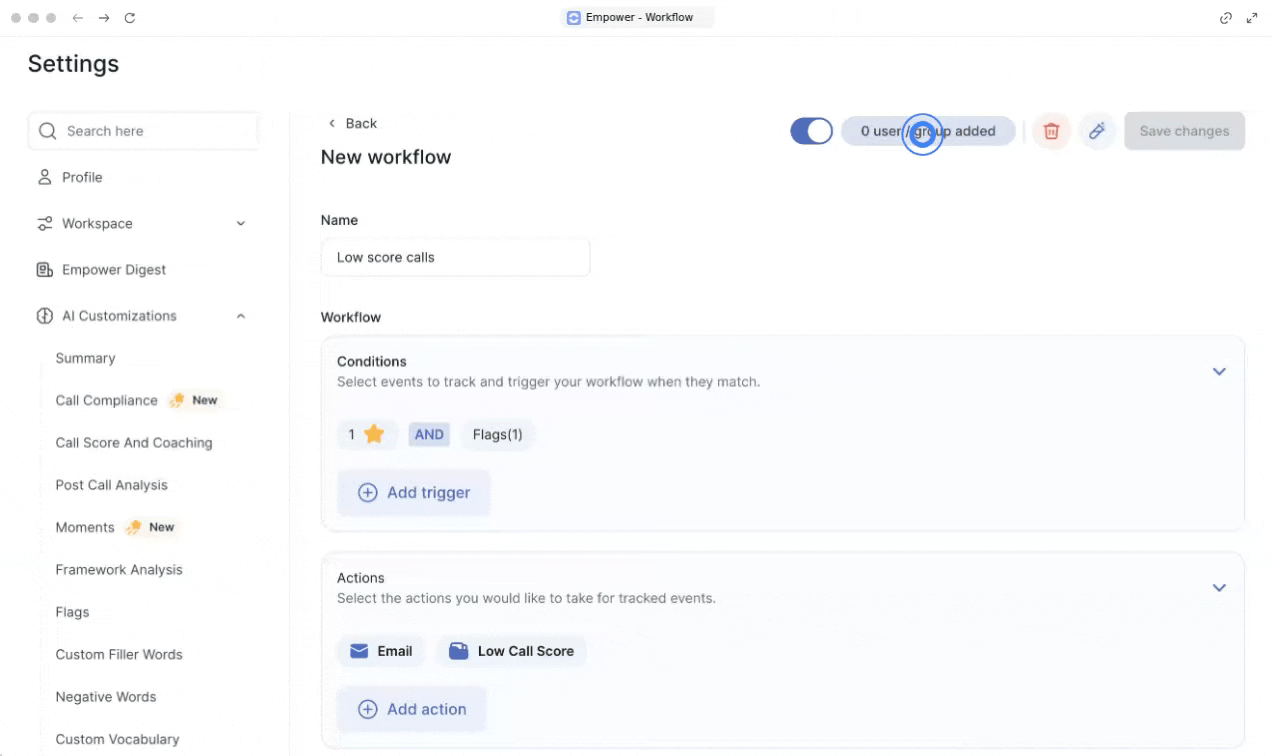
Task: Click the browser reload icon
Action: tap(130, 18)
